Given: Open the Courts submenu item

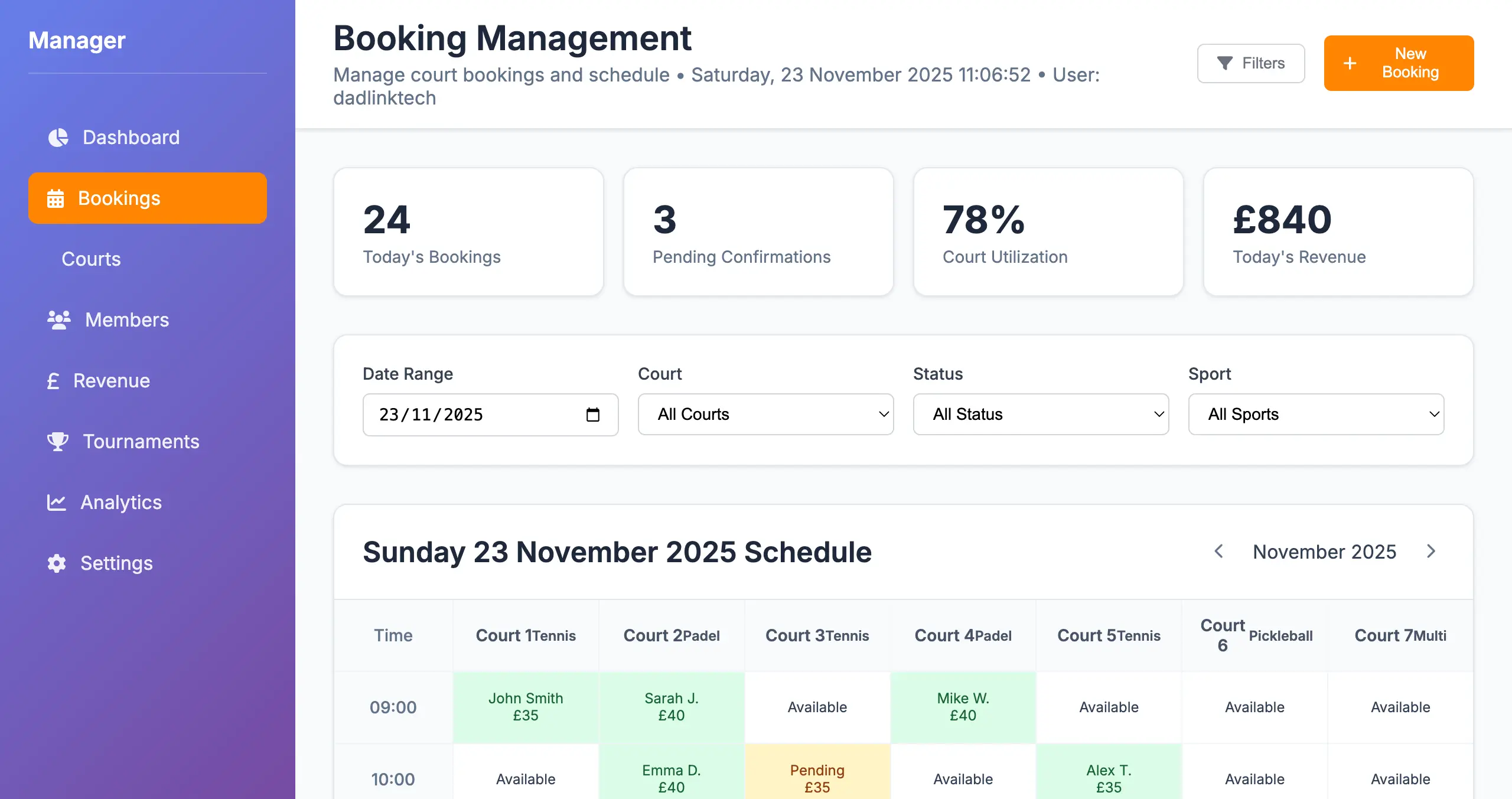Looking at the screenshot, I should (91, 259).
